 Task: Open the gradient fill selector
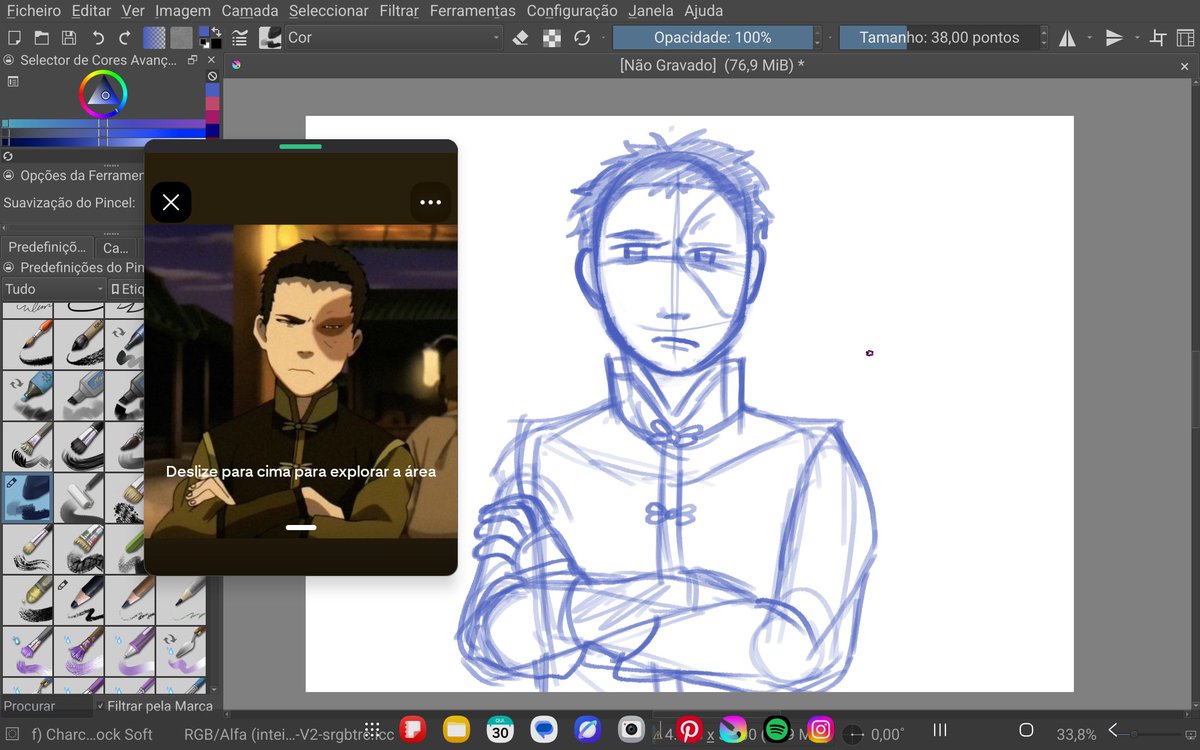(x=155, y=38)
